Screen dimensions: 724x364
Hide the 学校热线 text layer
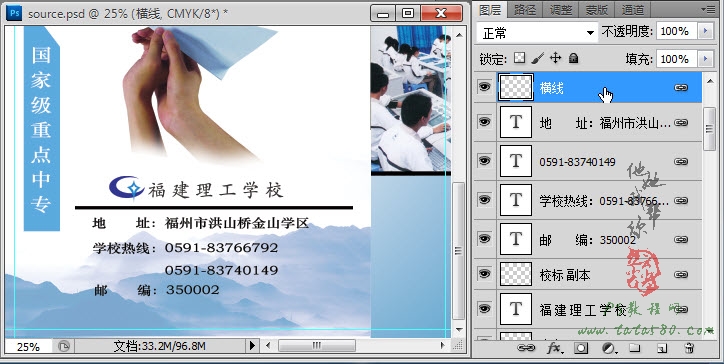[484, 200]
